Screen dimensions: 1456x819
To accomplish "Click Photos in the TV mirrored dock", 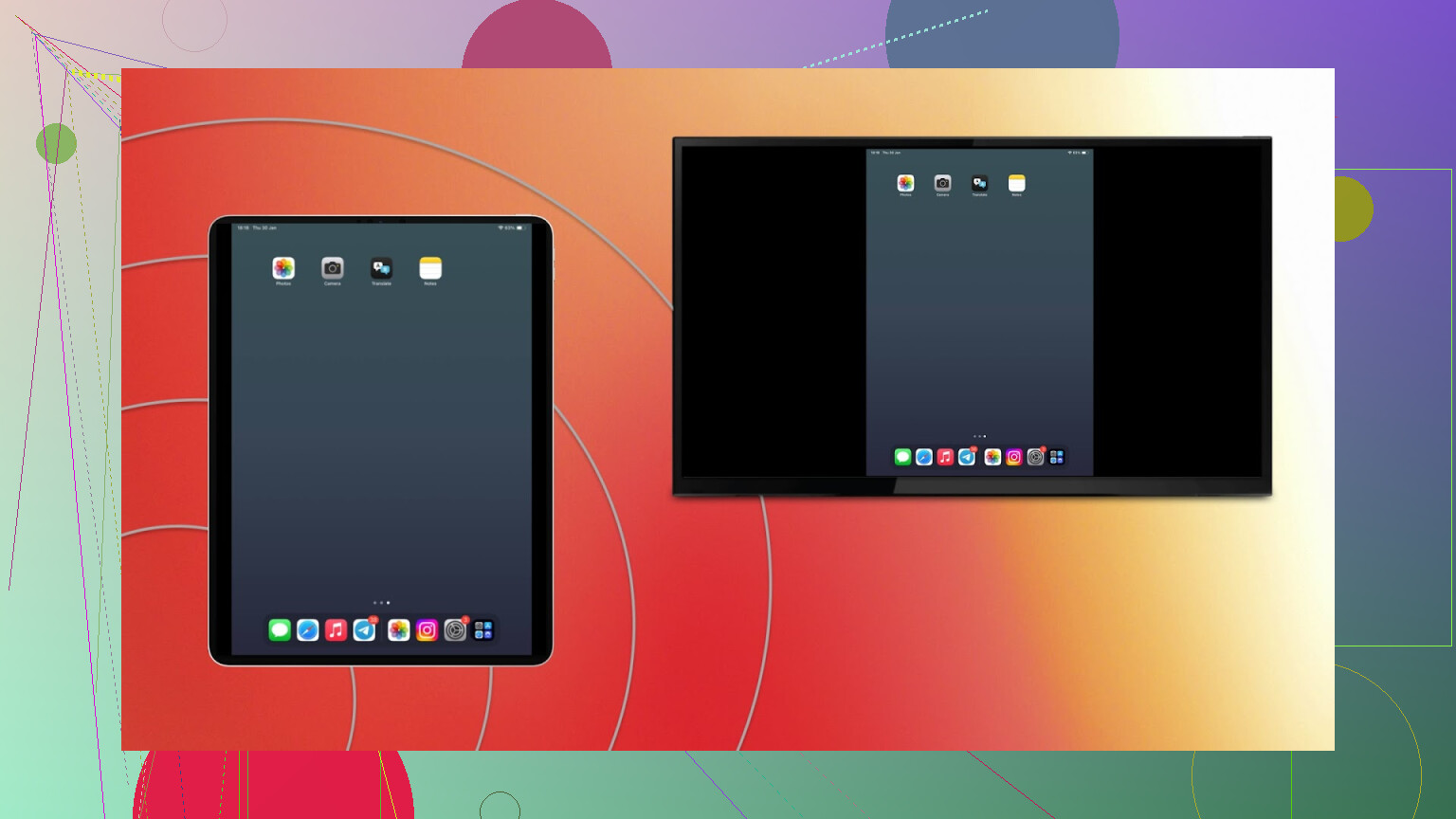I will [x=992, y=457].
